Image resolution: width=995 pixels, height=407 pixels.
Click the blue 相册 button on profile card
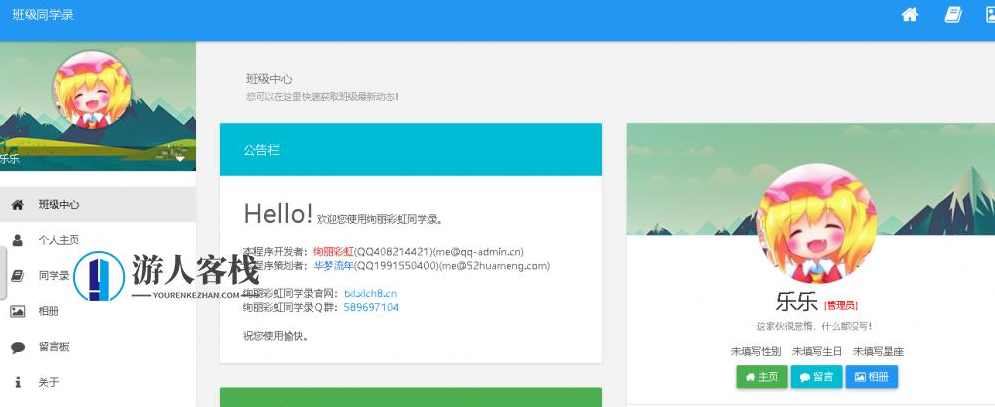click(x=871, y=377)
